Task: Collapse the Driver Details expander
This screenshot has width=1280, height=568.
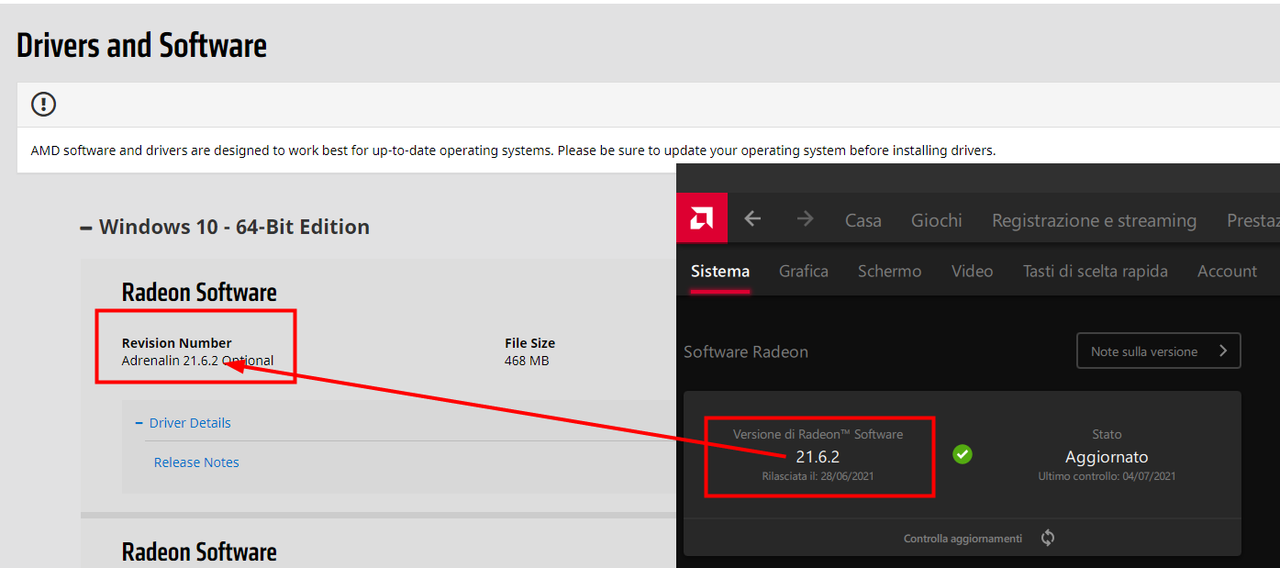Action: pos(183,423)
